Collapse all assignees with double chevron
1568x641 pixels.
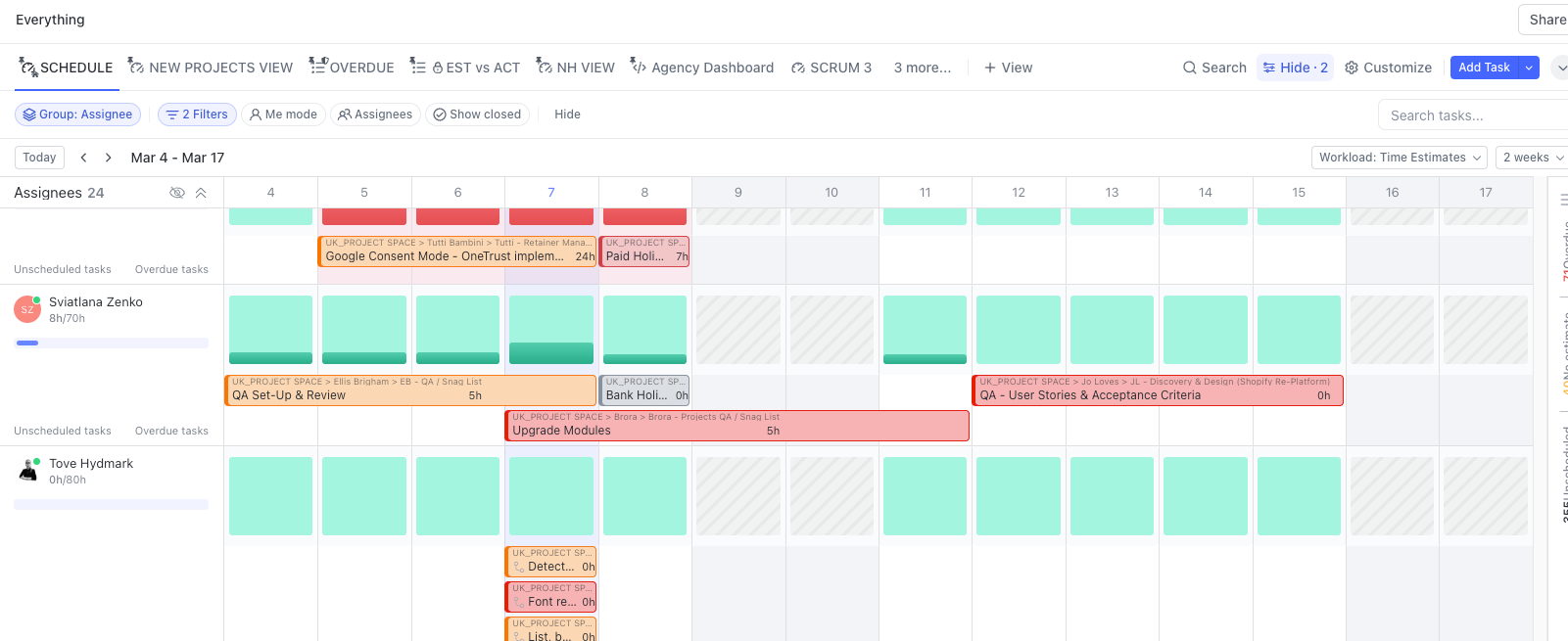pyautogui.click(x=201, y=193)
